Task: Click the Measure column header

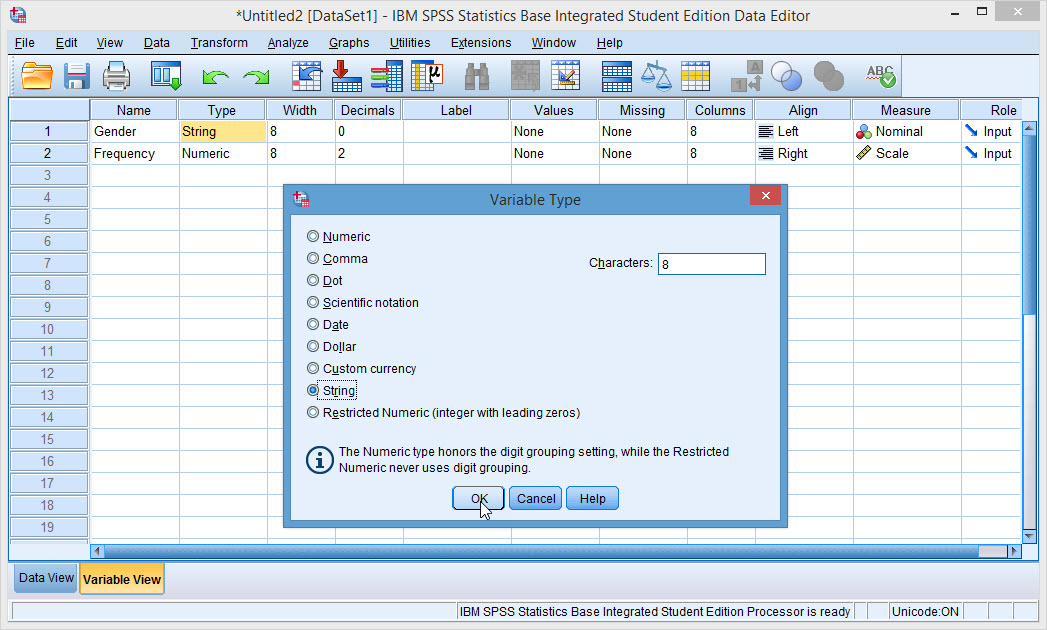Action: tap(905, 110)
